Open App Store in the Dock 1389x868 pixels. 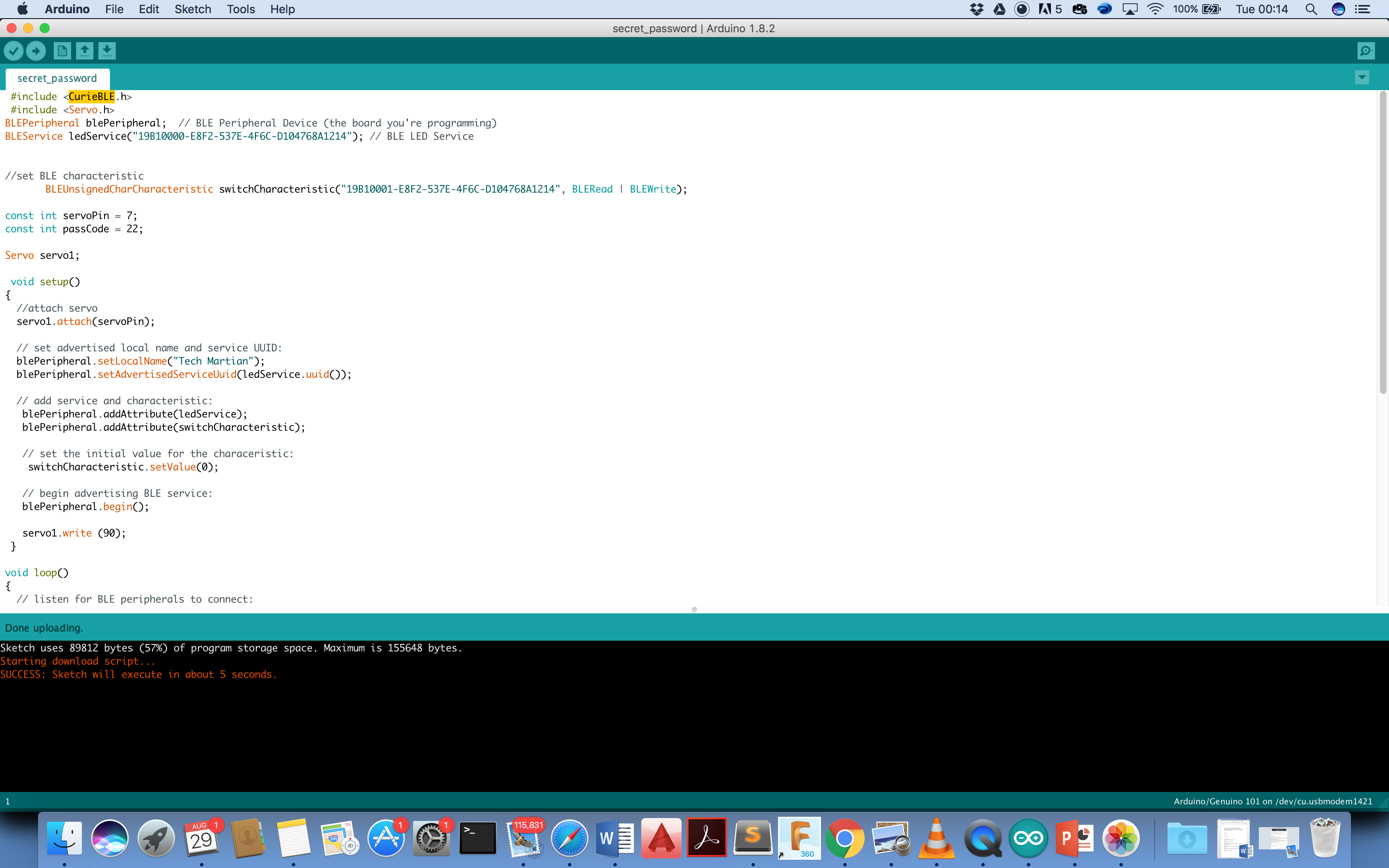point(386,838)
